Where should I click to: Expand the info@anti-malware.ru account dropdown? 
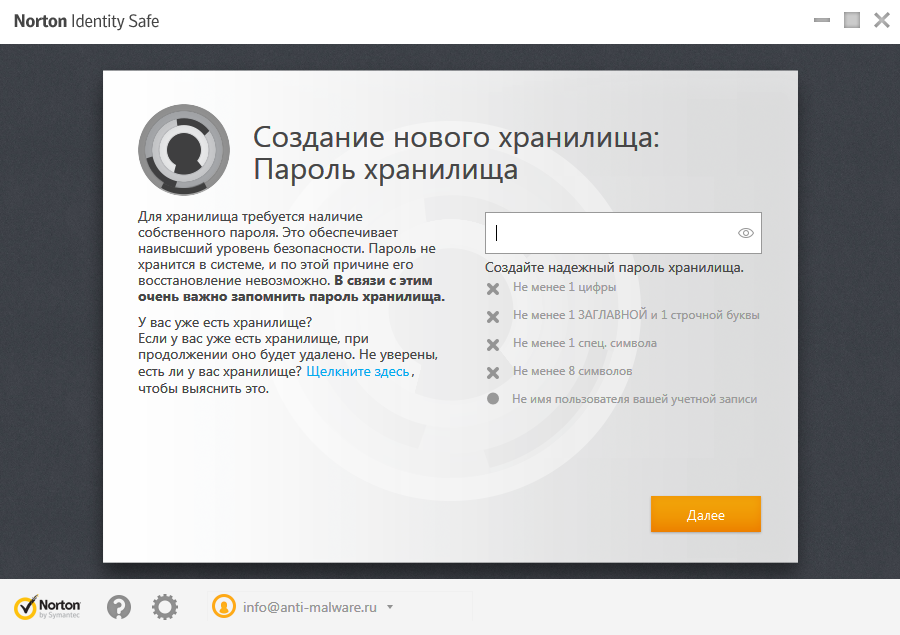pos(390,607)
